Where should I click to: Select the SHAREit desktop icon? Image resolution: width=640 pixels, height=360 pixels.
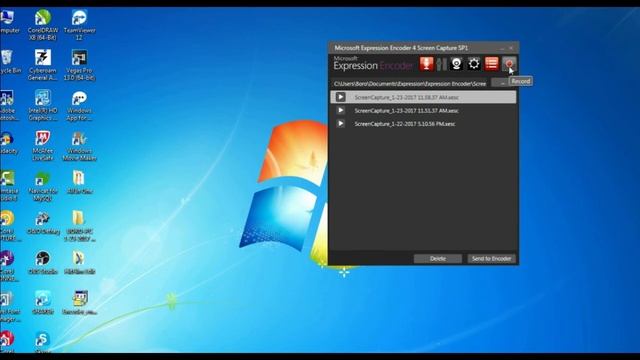click(x=43, y=302)
